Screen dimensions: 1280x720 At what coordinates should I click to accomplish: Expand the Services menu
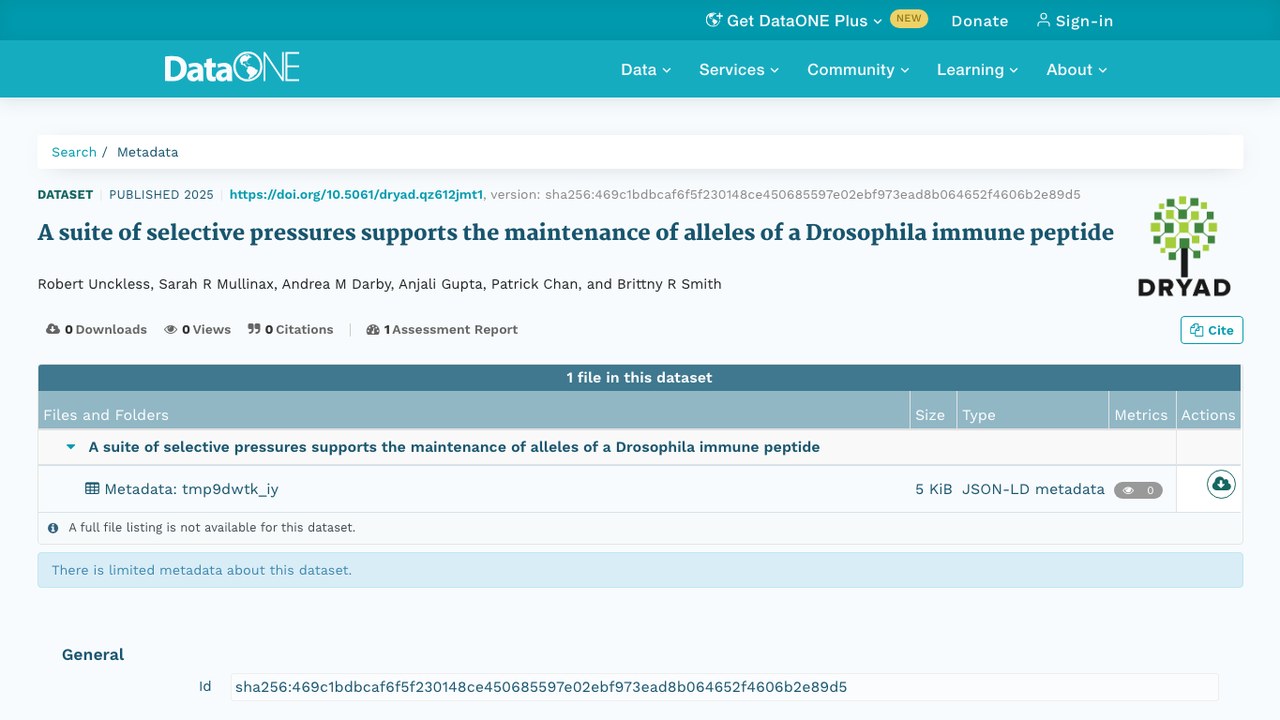pyautogui.click(x=739, y=69)
